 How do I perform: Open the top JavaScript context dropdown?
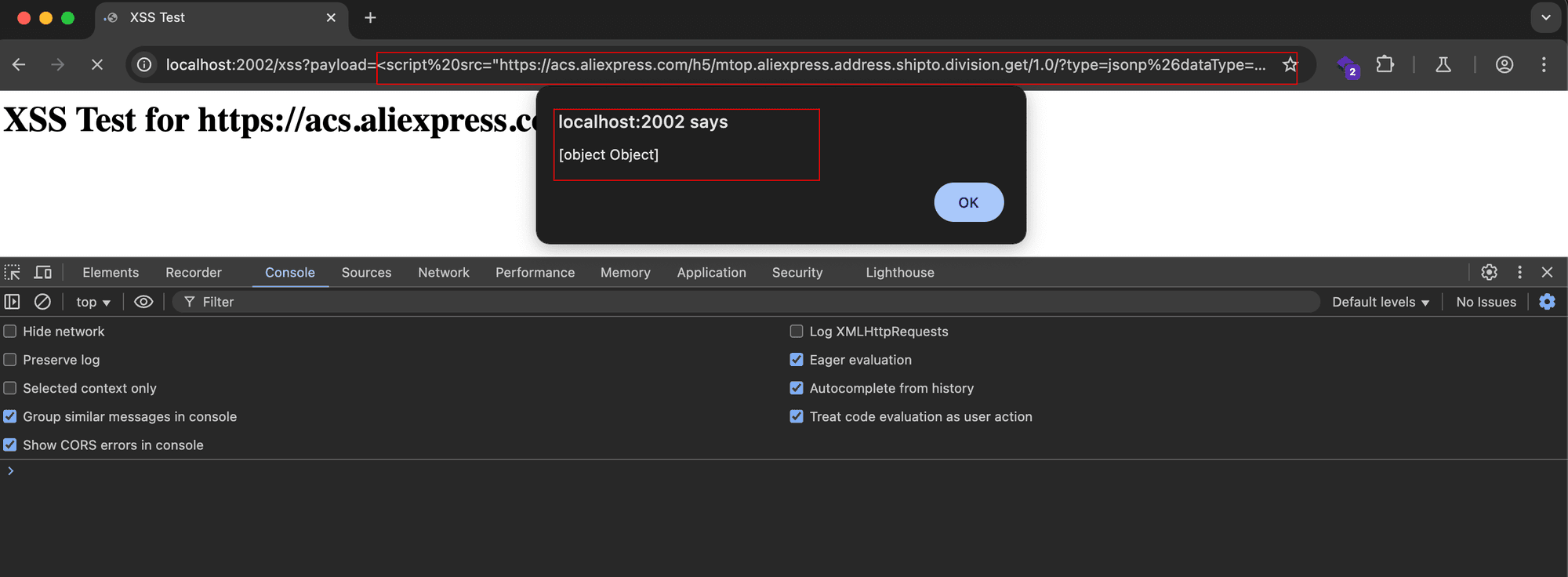(x=93, y=302)
